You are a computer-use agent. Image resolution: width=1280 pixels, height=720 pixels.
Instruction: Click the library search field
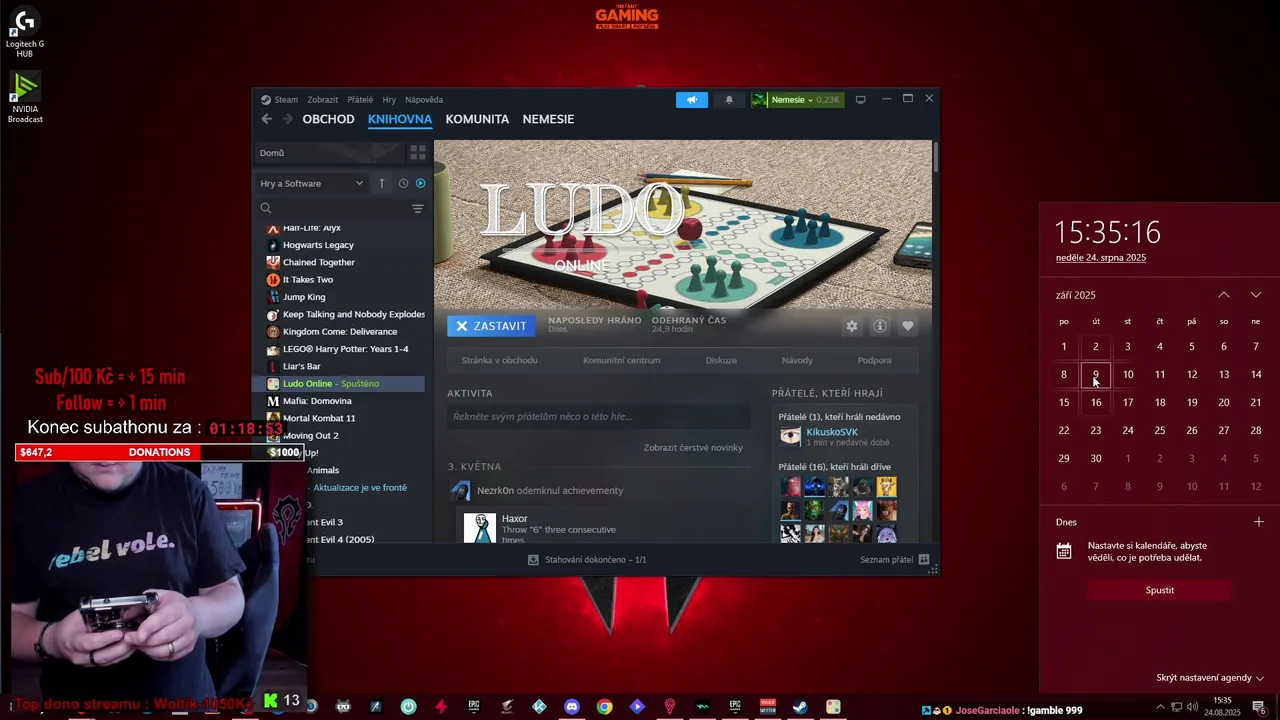click(335, 209)
